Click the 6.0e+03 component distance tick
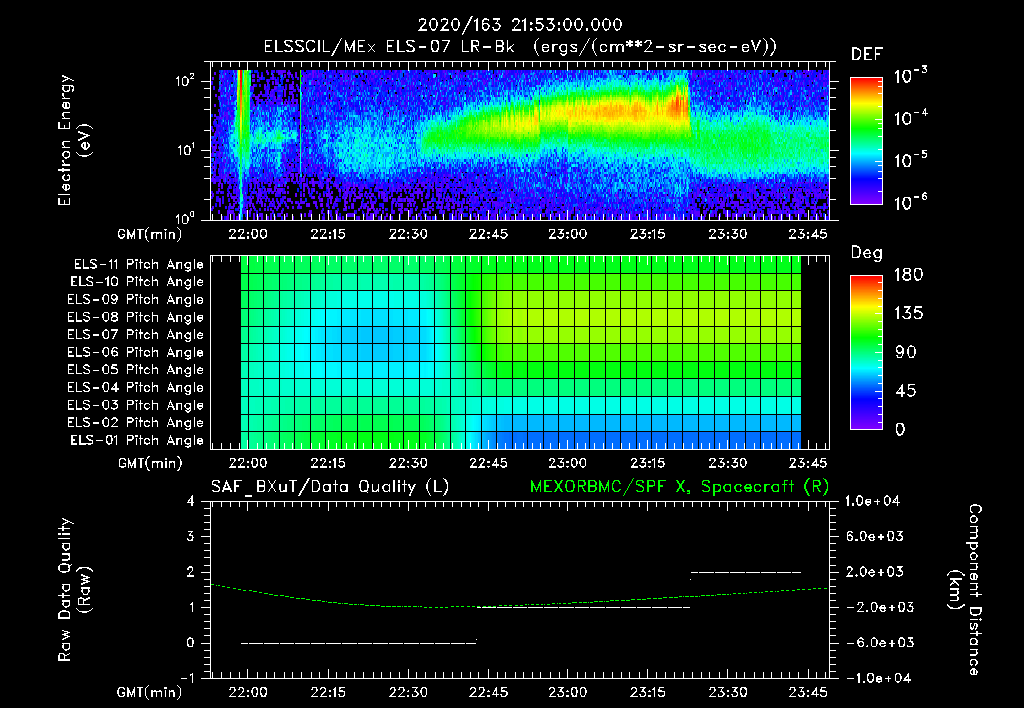The height and width of the screenshot is (708, 1024). 874,537
